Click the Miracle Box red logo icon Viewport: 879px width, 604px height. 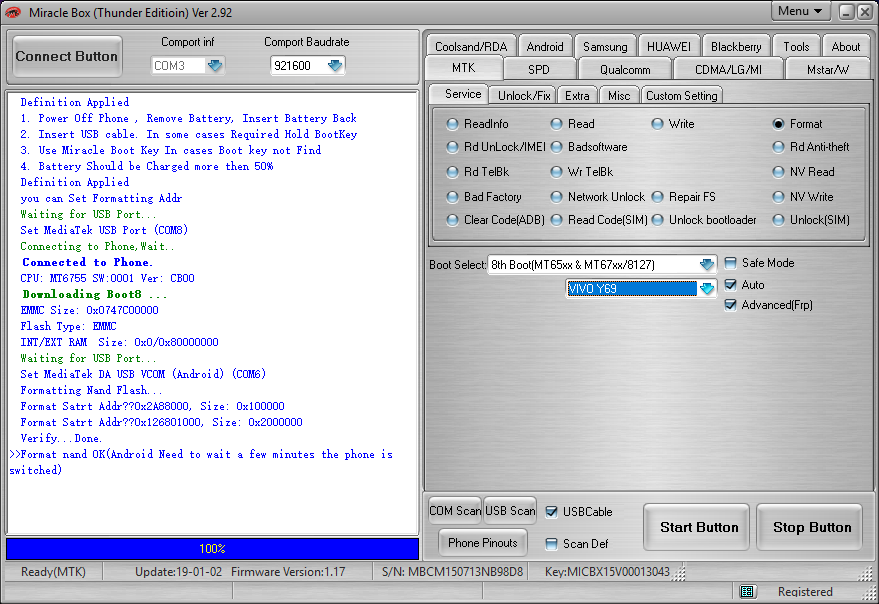click(12, 12)
